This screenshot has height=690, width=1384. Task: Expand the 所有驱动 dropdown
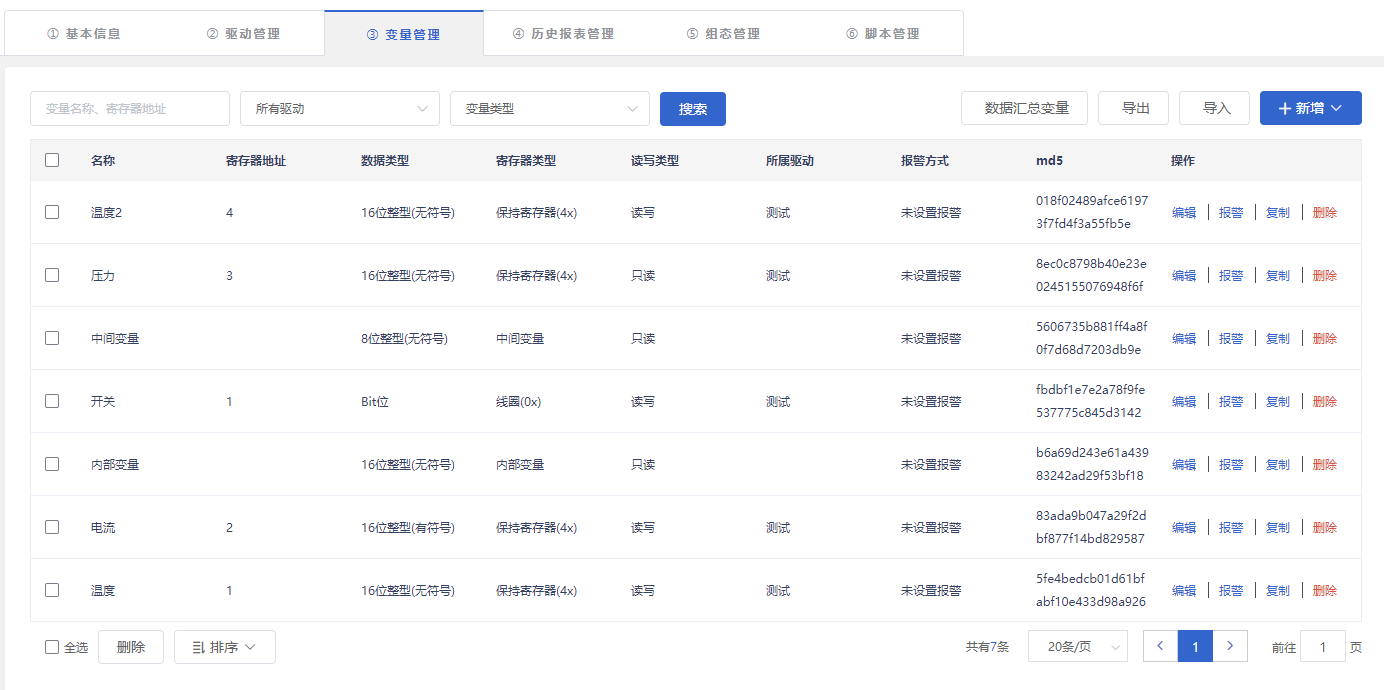[340, 109]
